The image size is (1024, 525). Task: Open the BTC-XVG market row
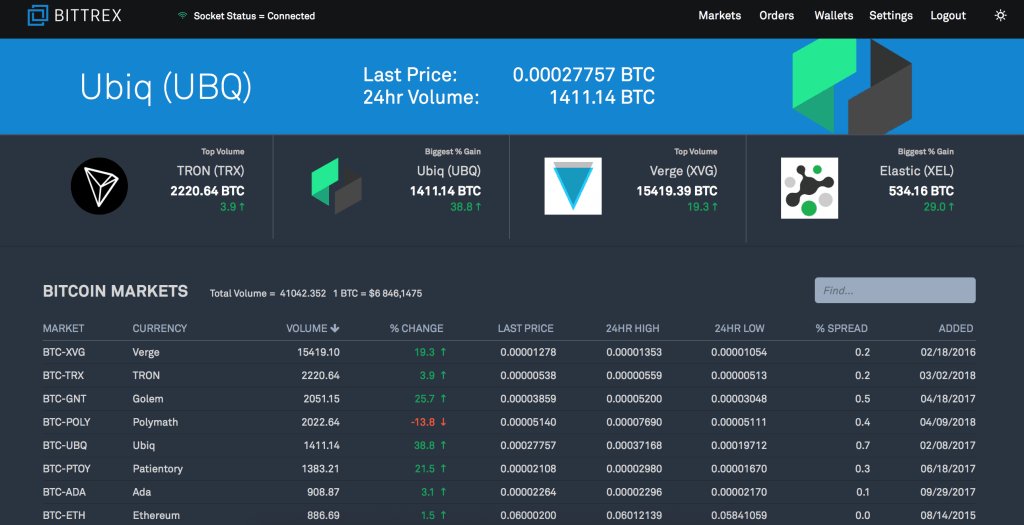click(509, 352)
